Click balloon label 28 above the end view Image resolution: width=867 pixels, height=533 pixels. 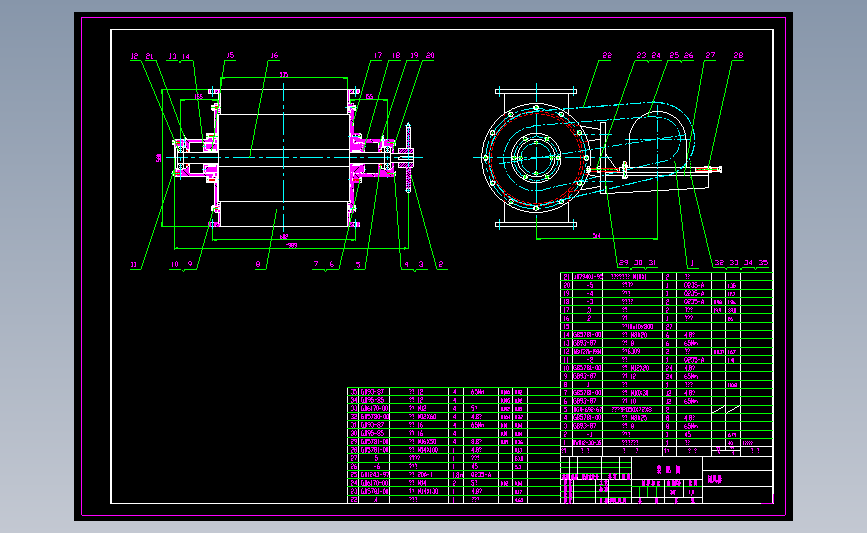(x=738, y=55)
